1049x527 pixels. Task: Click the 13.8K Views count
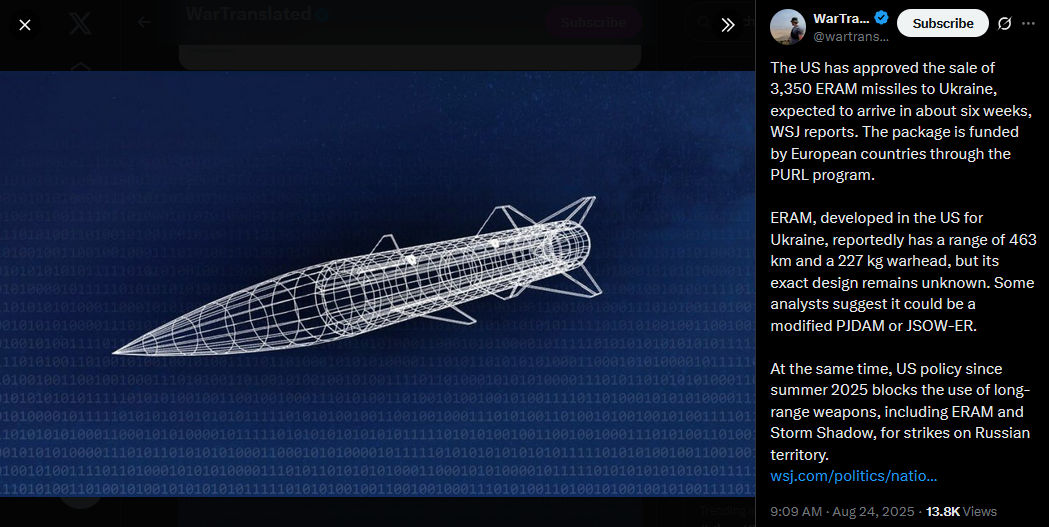pyautogui.click(x=961, y=512)
